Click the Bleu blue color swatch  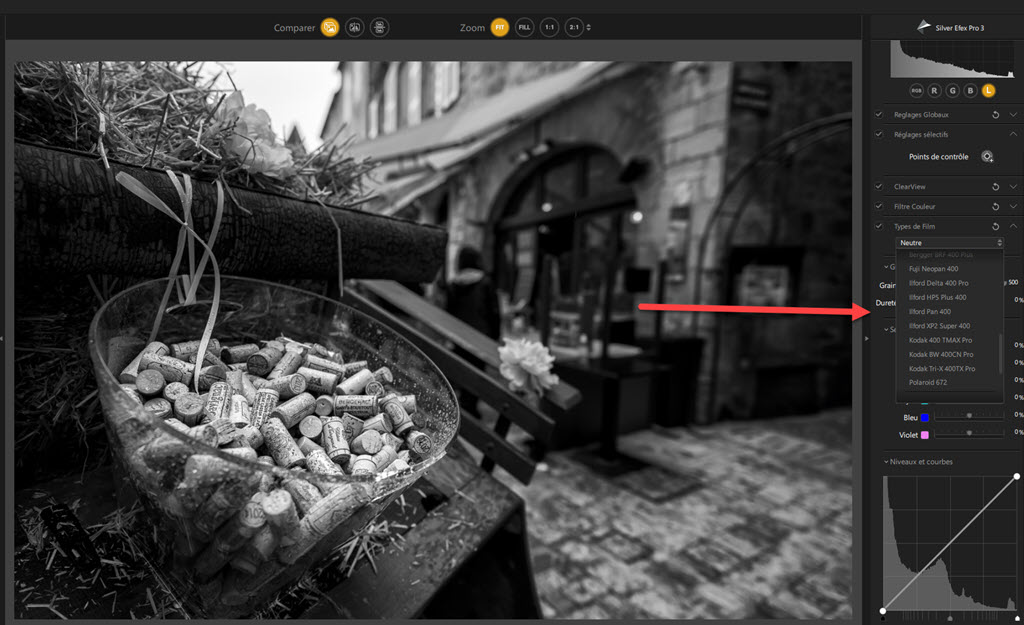[925, 417]
